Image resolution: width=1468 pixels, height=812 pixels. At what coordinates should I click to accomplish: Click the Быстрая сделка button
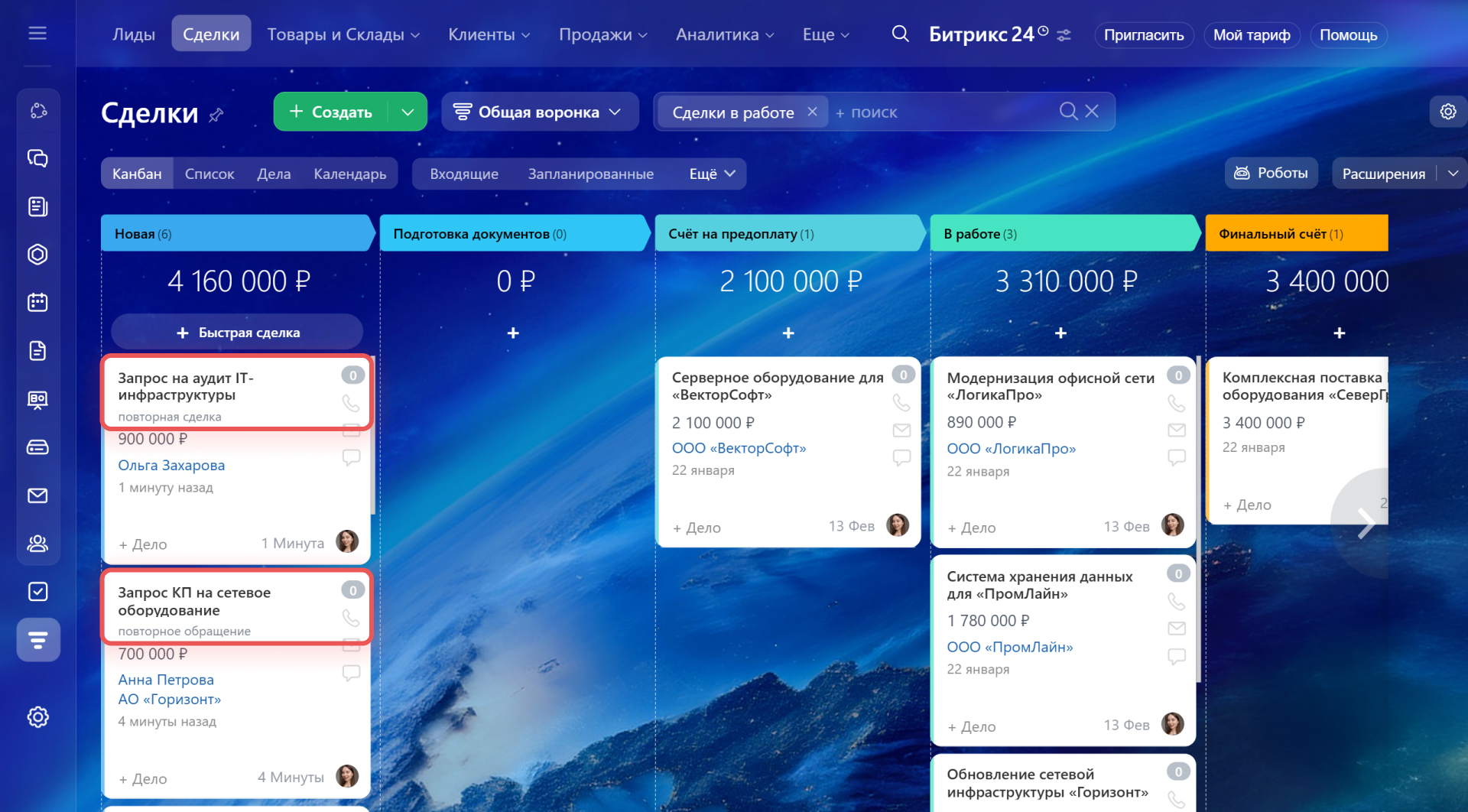(237, 333)
